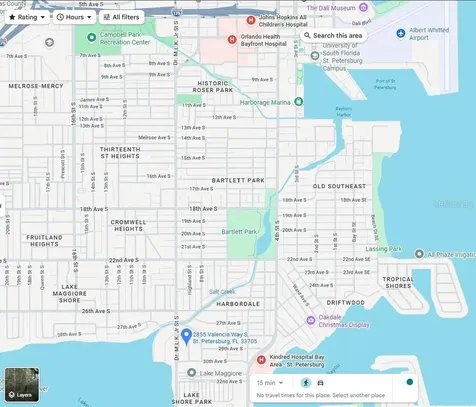Image resolution: width=476 pixels, height=407 pixels.
Task: Expand the 15 min travel time dropdown
Action: coord(270,383)
